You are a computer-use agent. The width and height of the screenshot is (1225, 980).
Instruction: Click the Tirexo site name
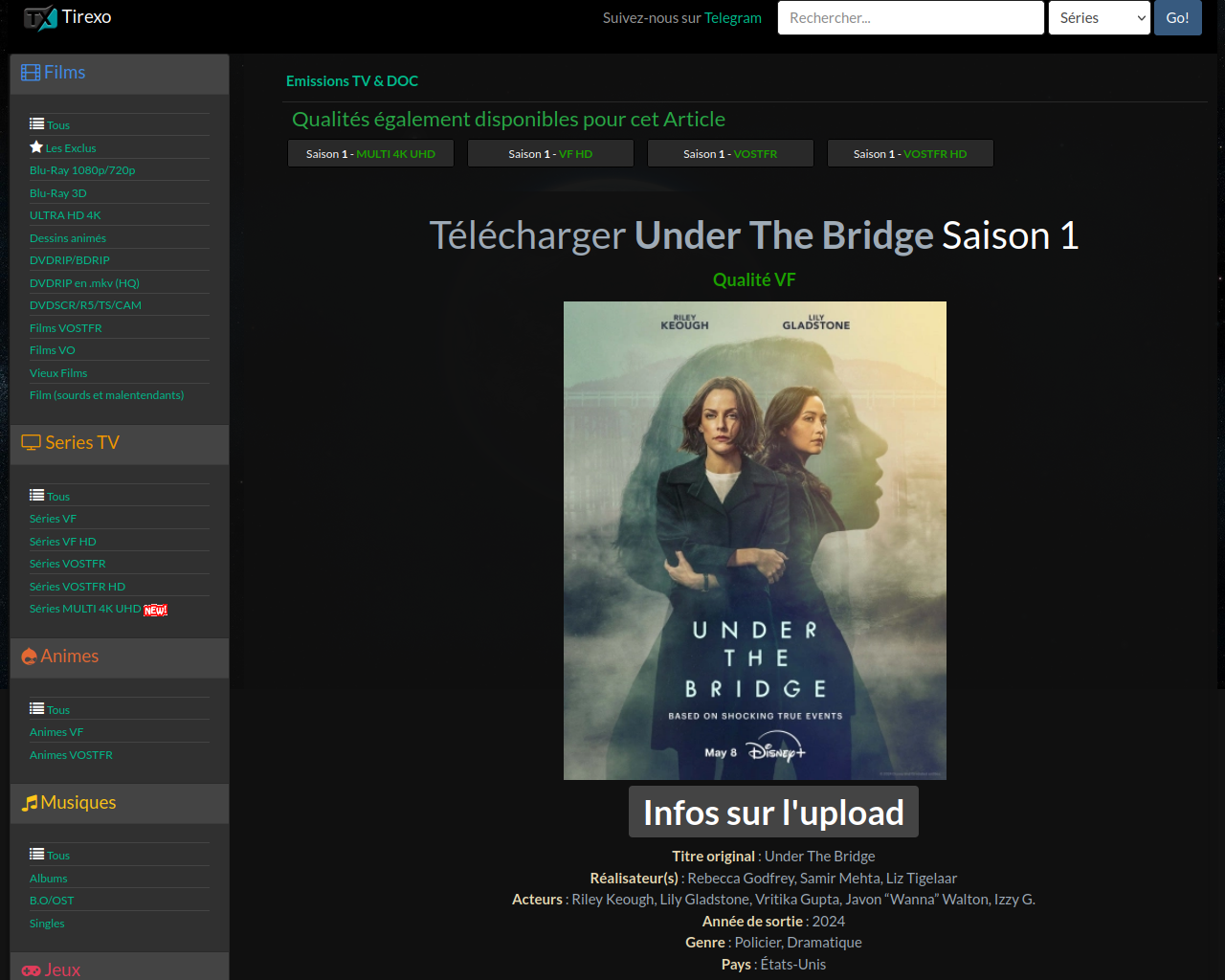86,17
